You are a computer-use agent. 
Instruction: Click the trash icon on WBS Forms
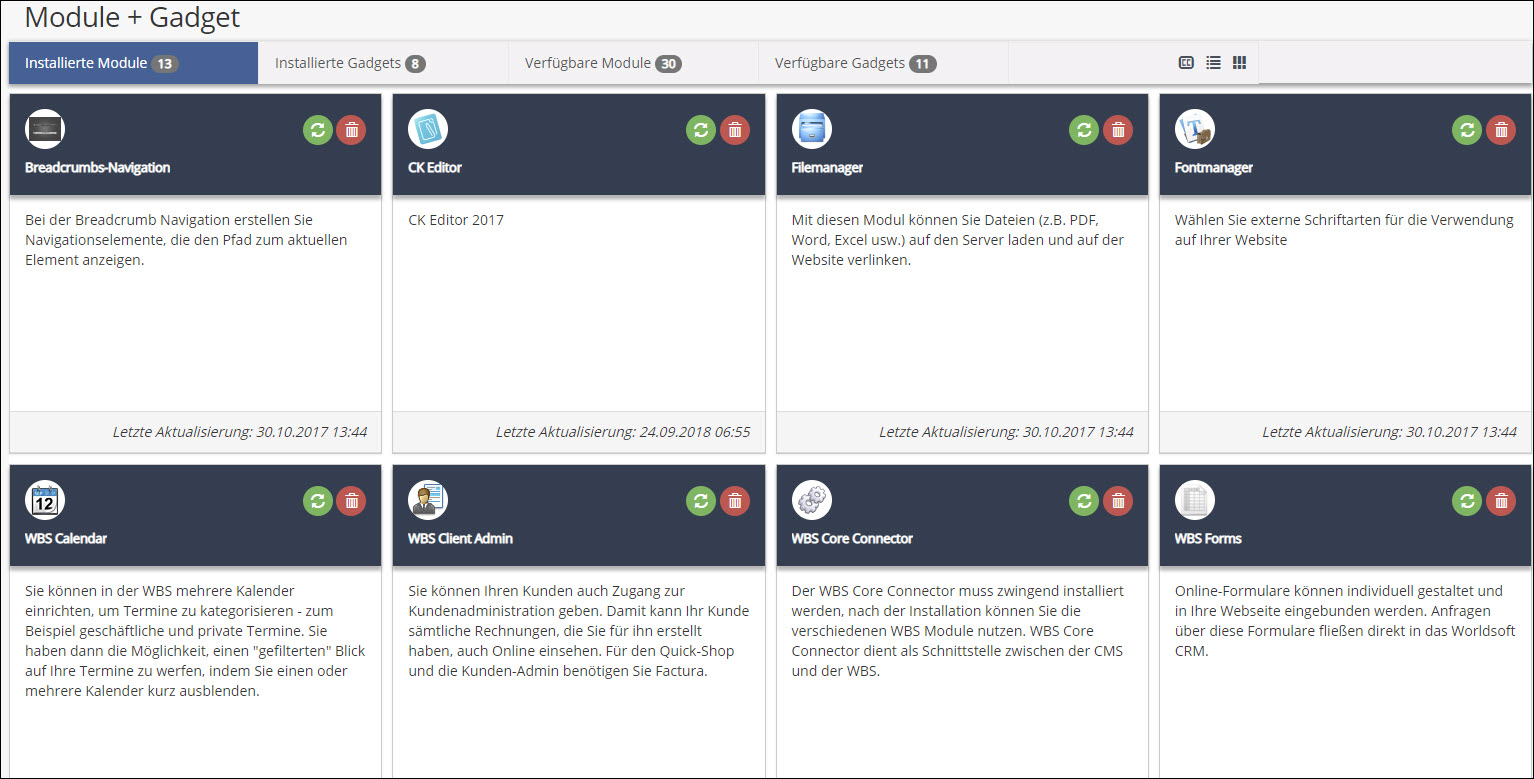pos(1501,501)
